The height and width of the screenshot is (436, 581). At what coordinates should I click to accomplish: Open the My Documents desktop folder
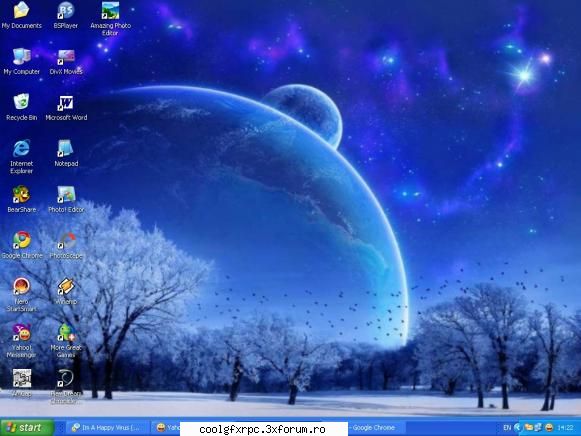tap(21, 15)
